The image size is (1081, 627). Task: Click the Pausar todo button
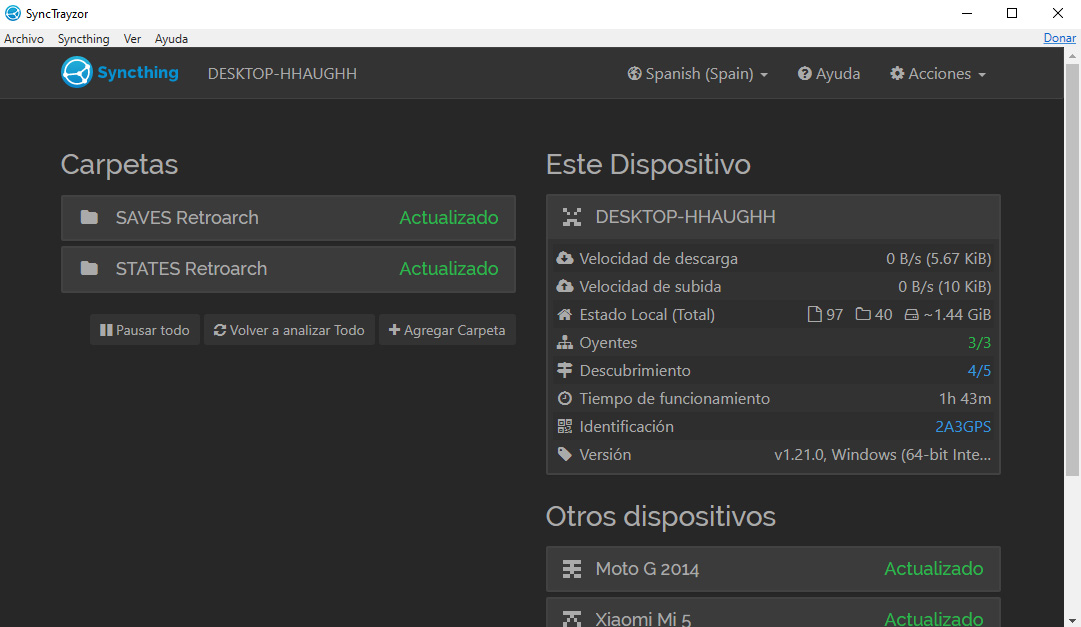(145, 330)
